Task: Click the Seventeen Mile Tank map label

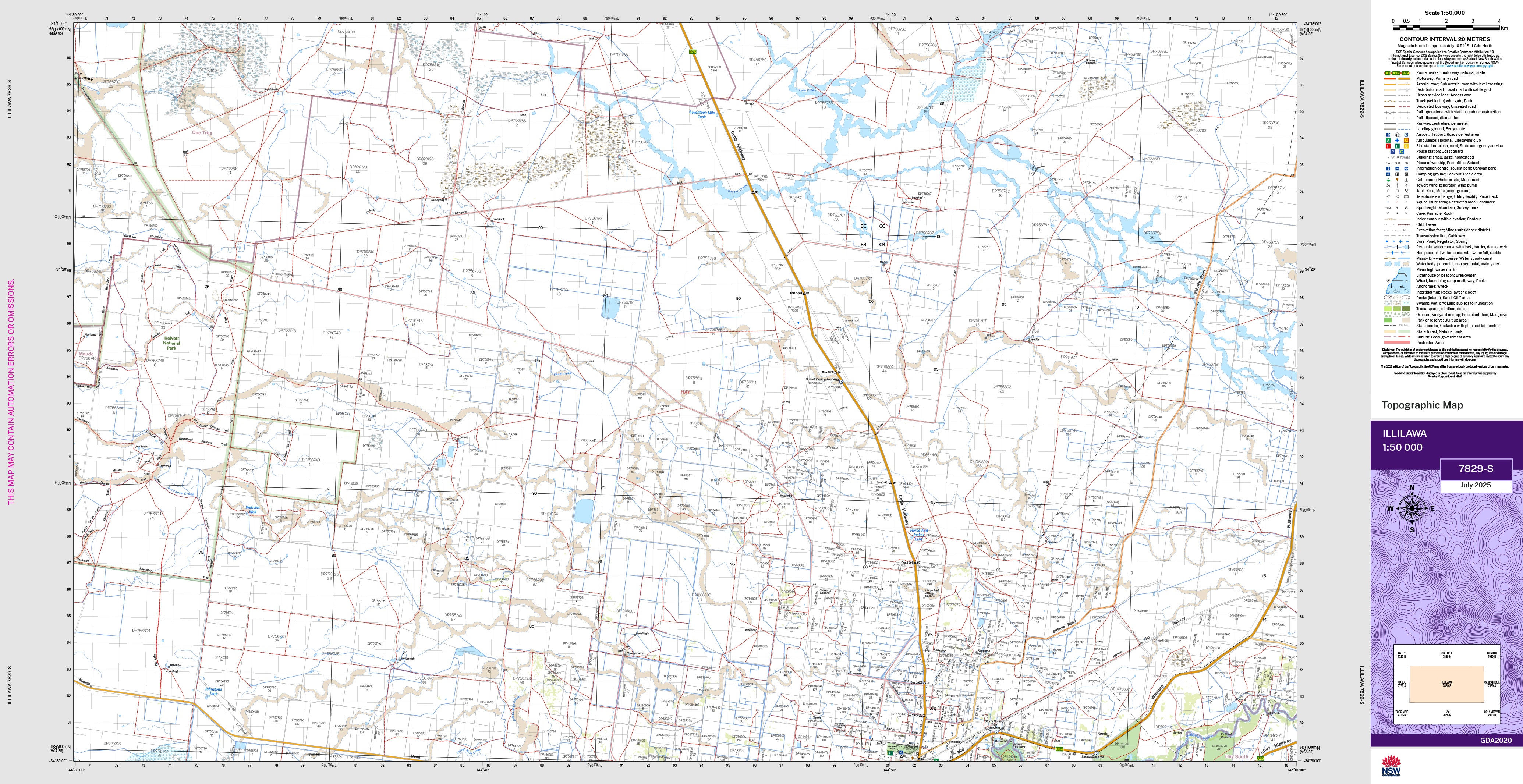Action: point(702,114)
